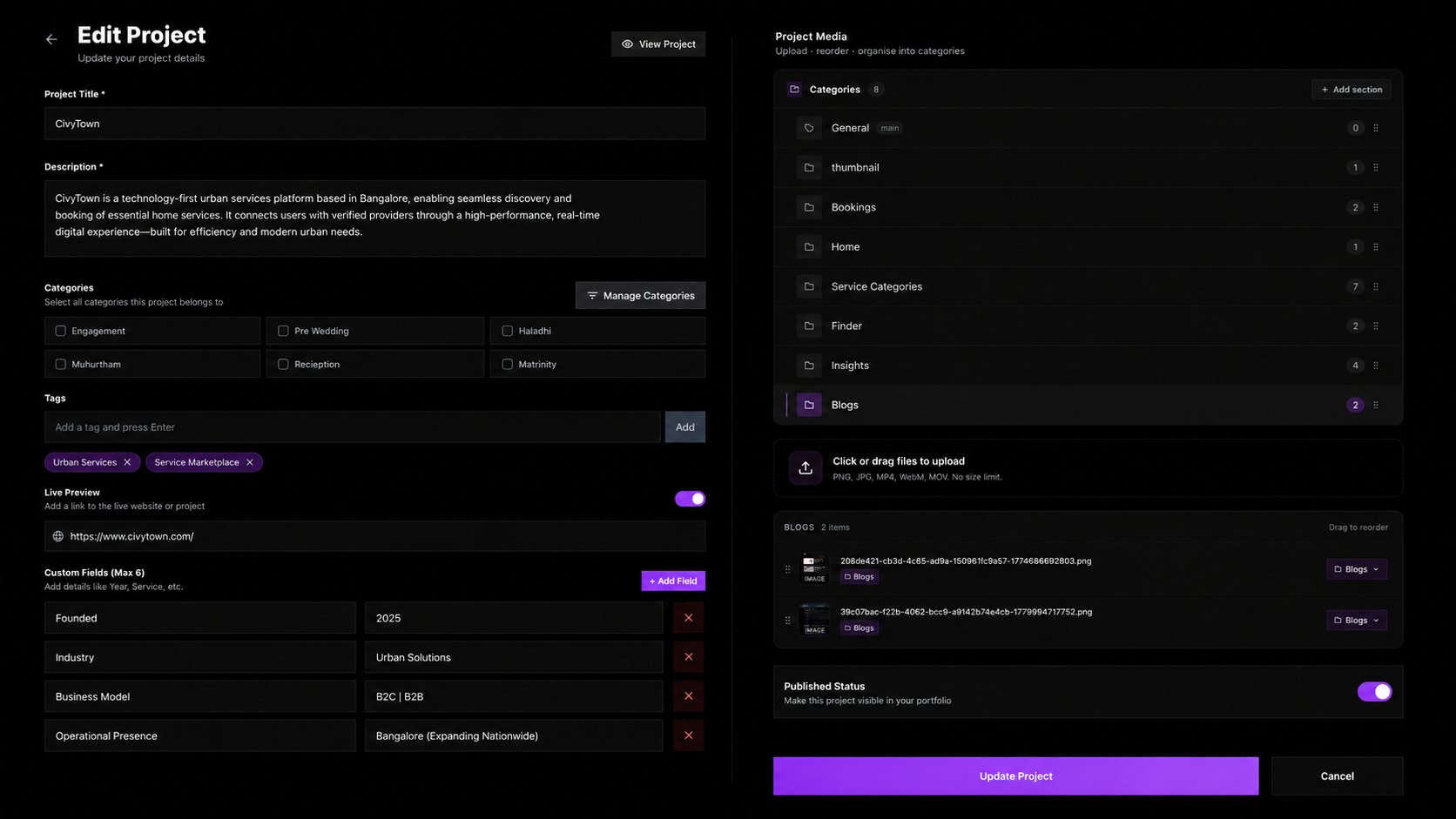Open thumbnail of 39c07bac image

(x=814, y=620)
